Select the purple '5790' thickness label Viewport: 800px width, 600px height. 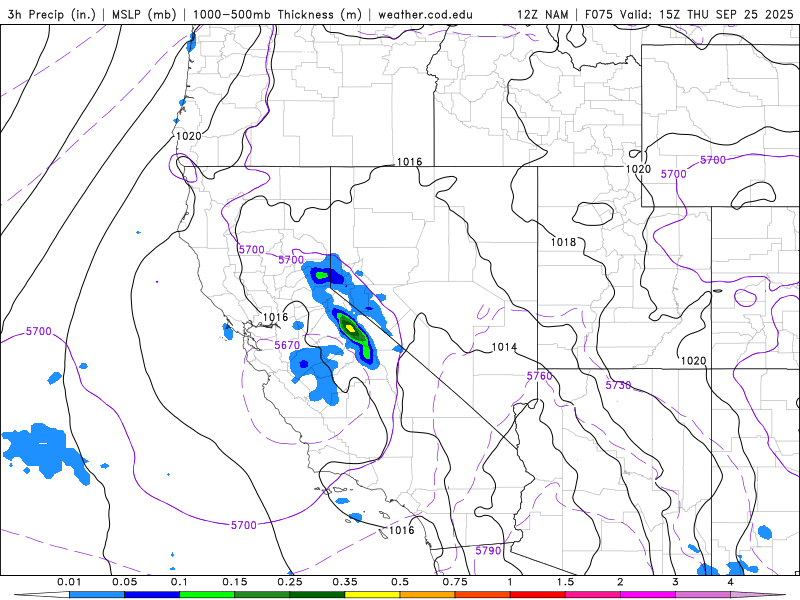click(488, 551)
